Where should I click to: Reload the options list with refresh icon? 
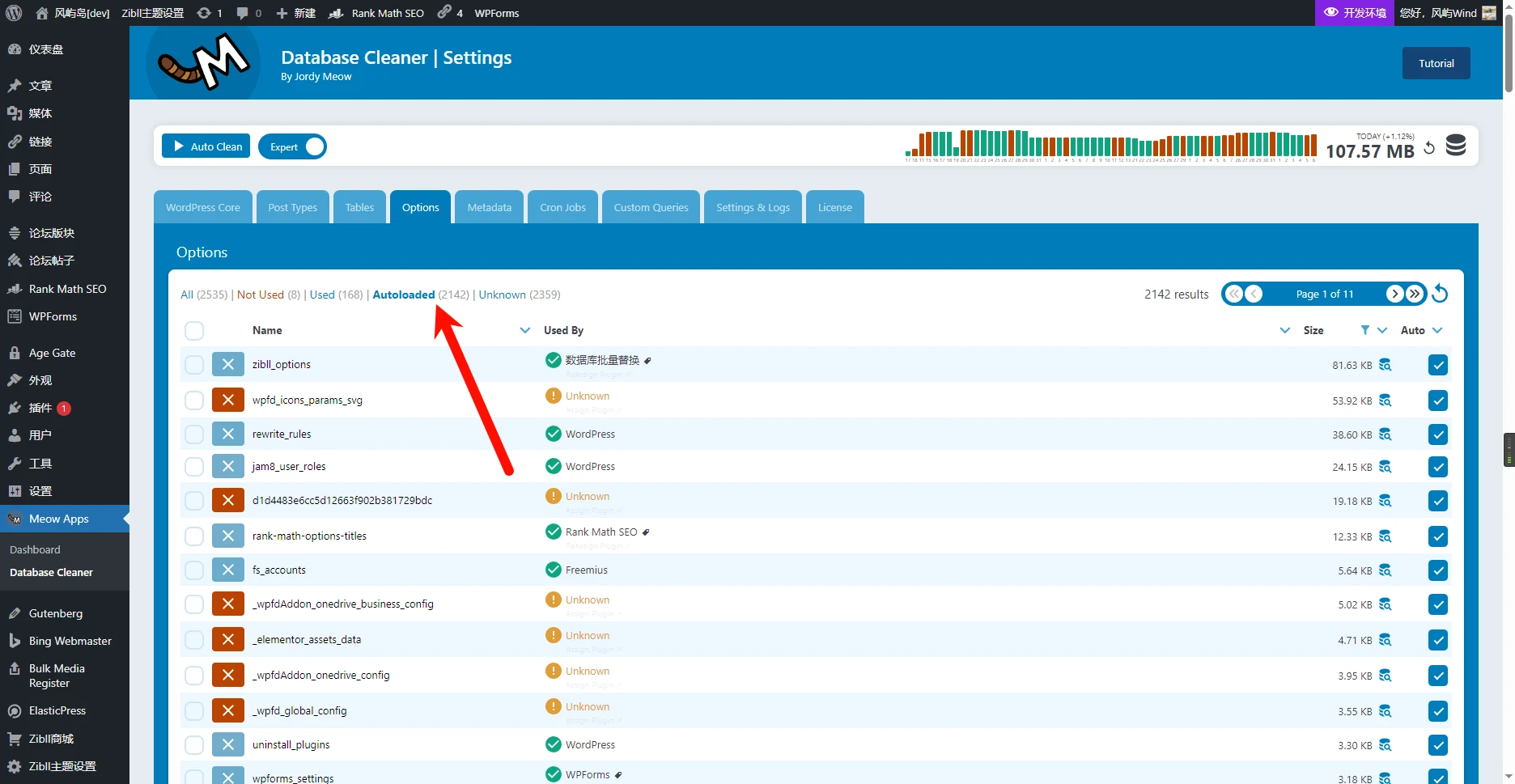pyautogui.click(x=1440, y=294)
